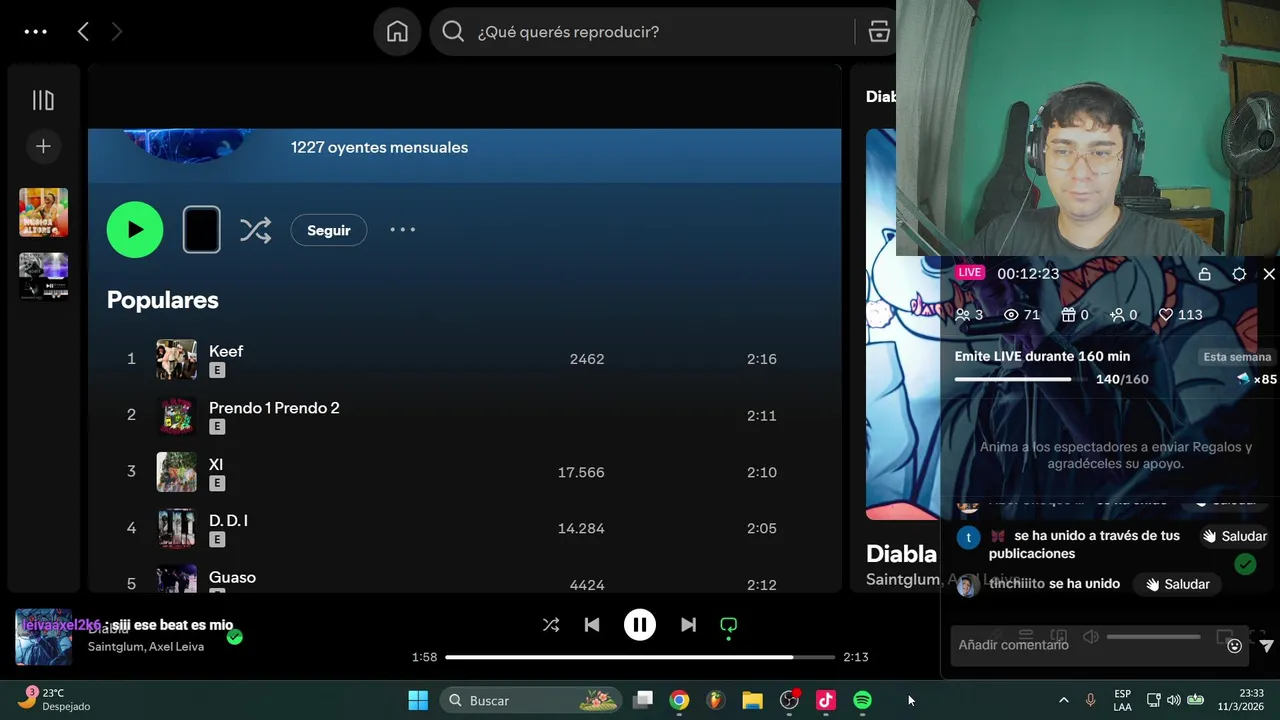Greet the user who joined via publicaciones
This screenshot has width=1280, height=720.
pos(1234,537)
